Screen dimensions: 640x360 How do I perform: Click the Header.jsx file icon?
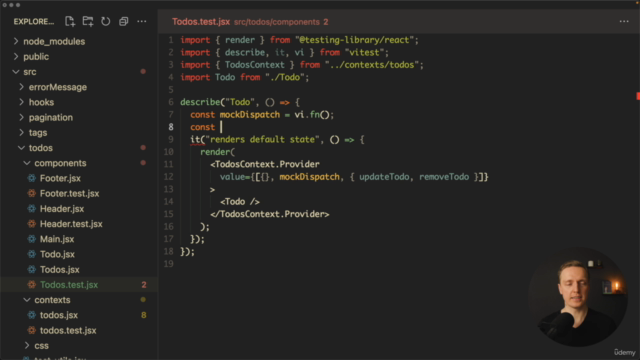pos(31,209)
